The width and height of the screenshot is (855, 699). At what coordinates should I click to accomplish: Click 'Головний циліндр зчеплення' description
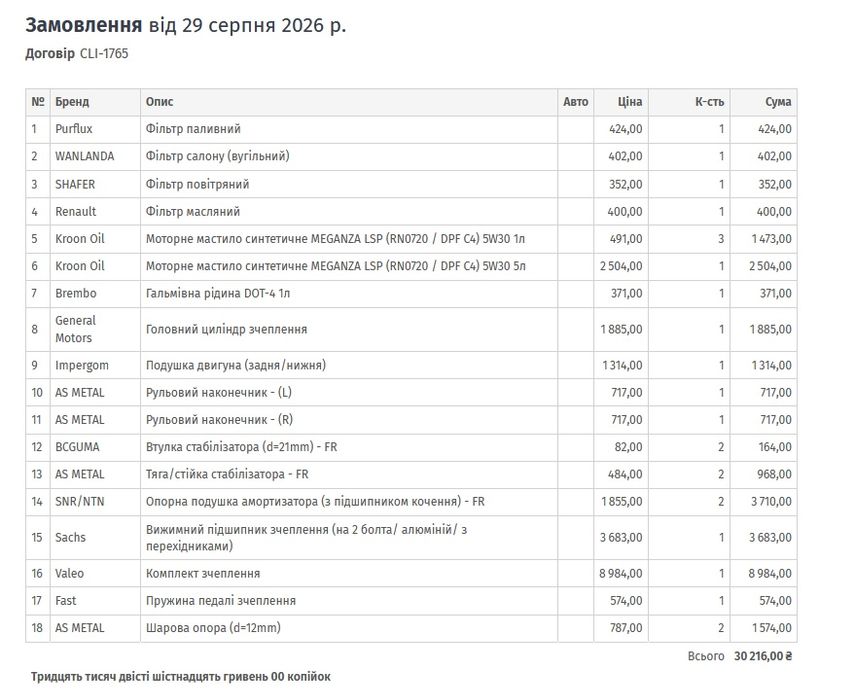click(x=226, y=329)
